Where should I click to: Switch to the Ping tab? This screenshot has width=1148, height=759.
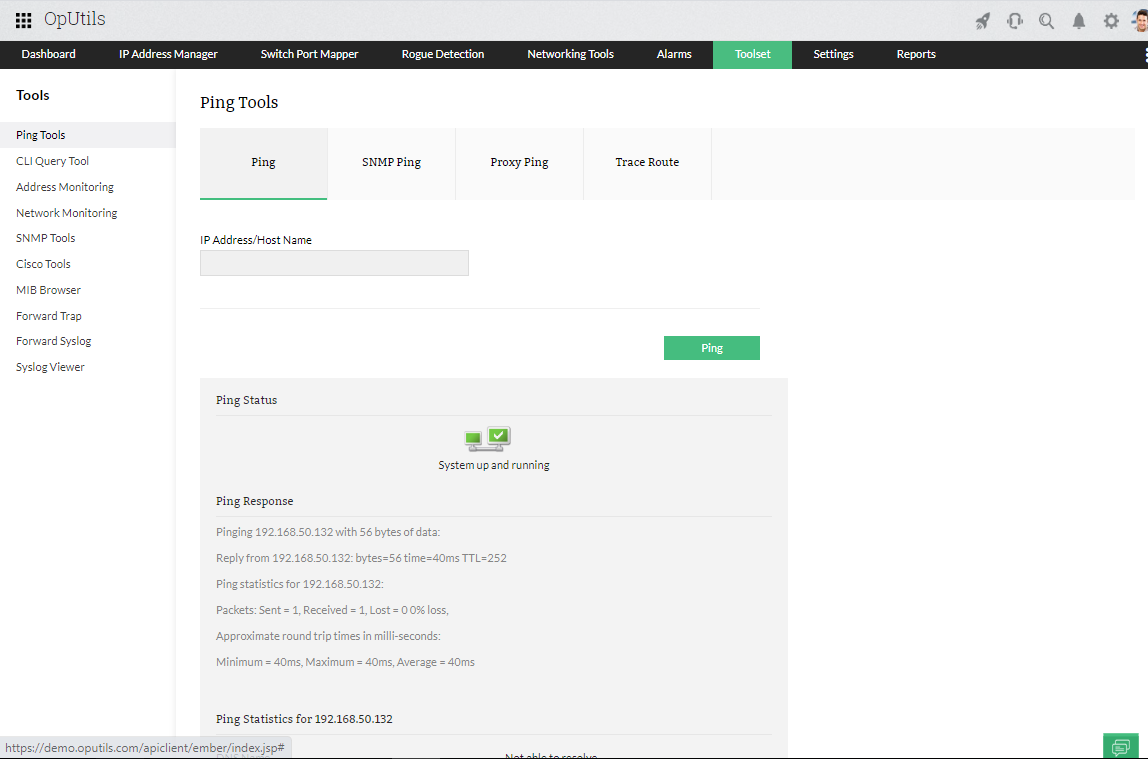click(x=264, y=163)
